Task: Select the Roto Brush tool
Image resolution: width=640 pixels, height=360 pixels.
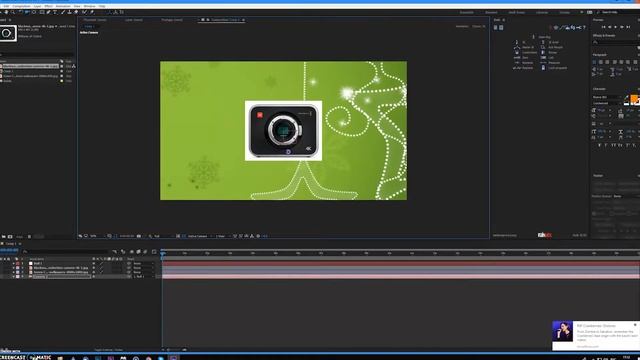Action: point(84,12)
